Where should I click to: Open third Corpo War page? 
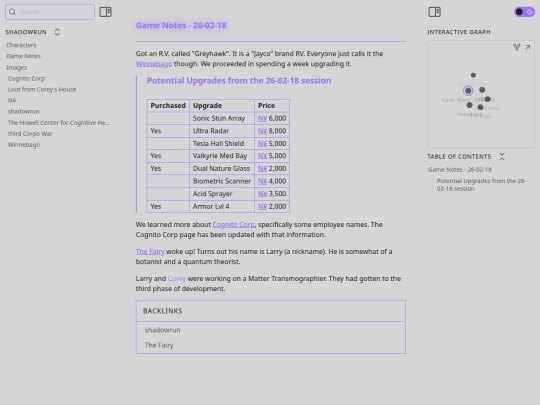30,134
